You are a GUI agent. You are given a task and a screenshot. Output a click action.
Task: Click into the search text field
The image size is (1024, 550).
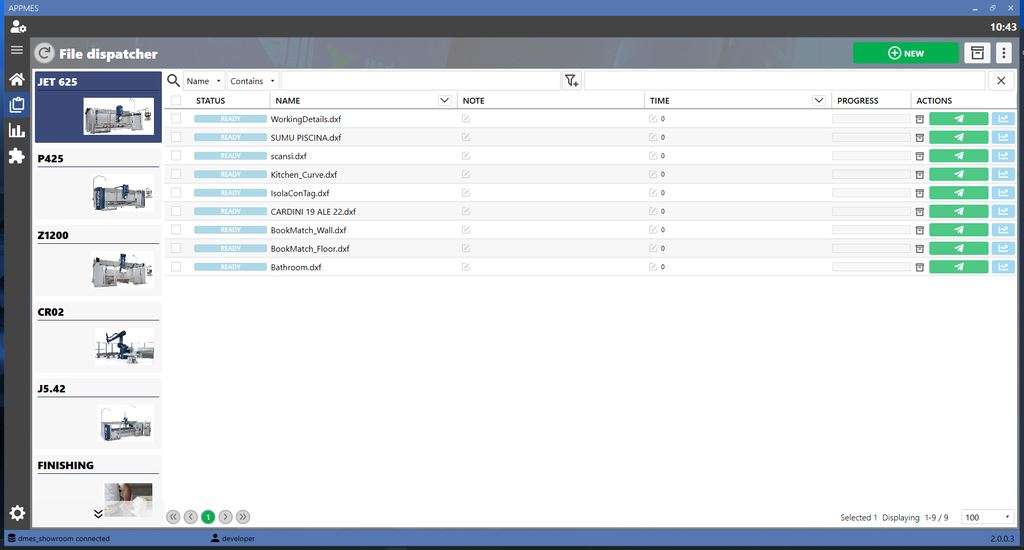(421, 81)
